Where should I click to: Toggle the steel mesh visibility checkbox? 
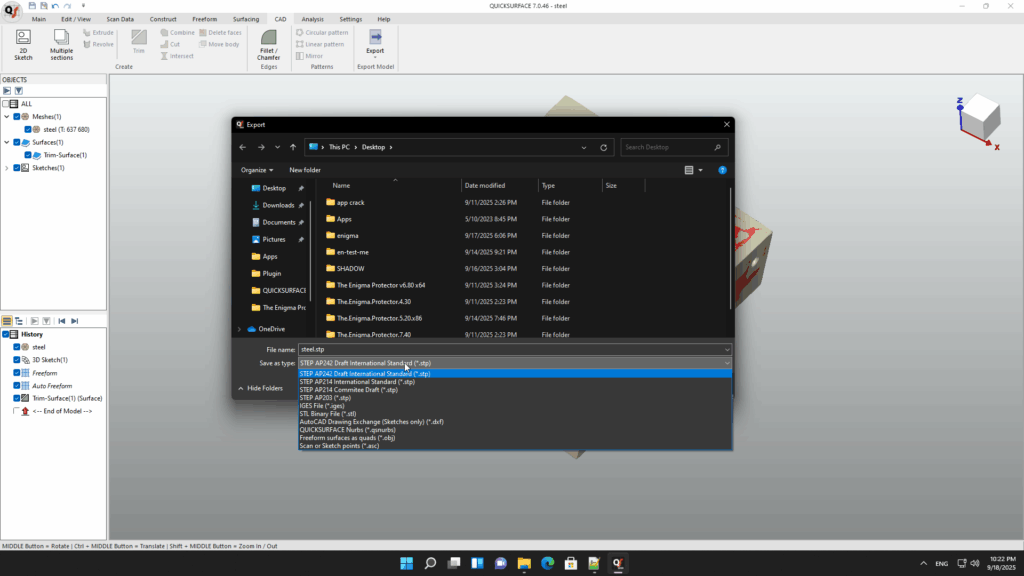30,129
